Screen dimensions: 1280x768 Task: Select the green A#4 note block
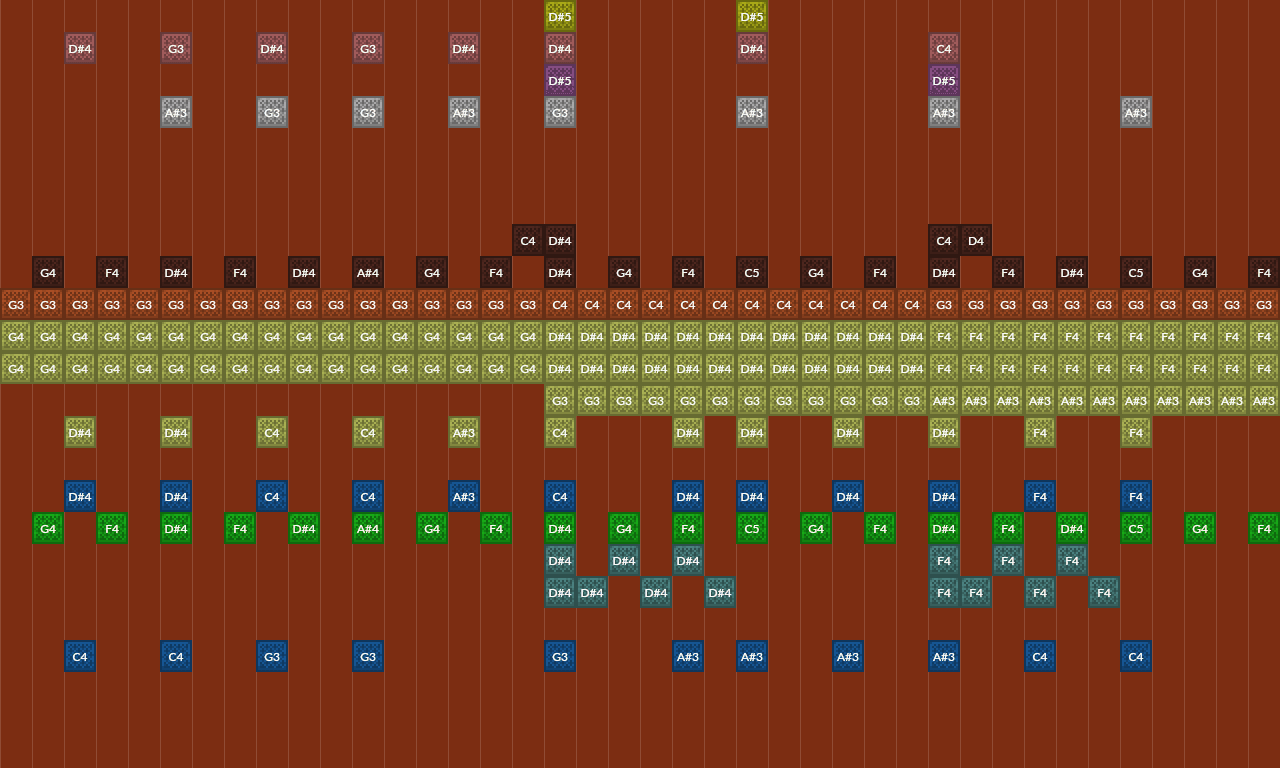tap(367, 528)
